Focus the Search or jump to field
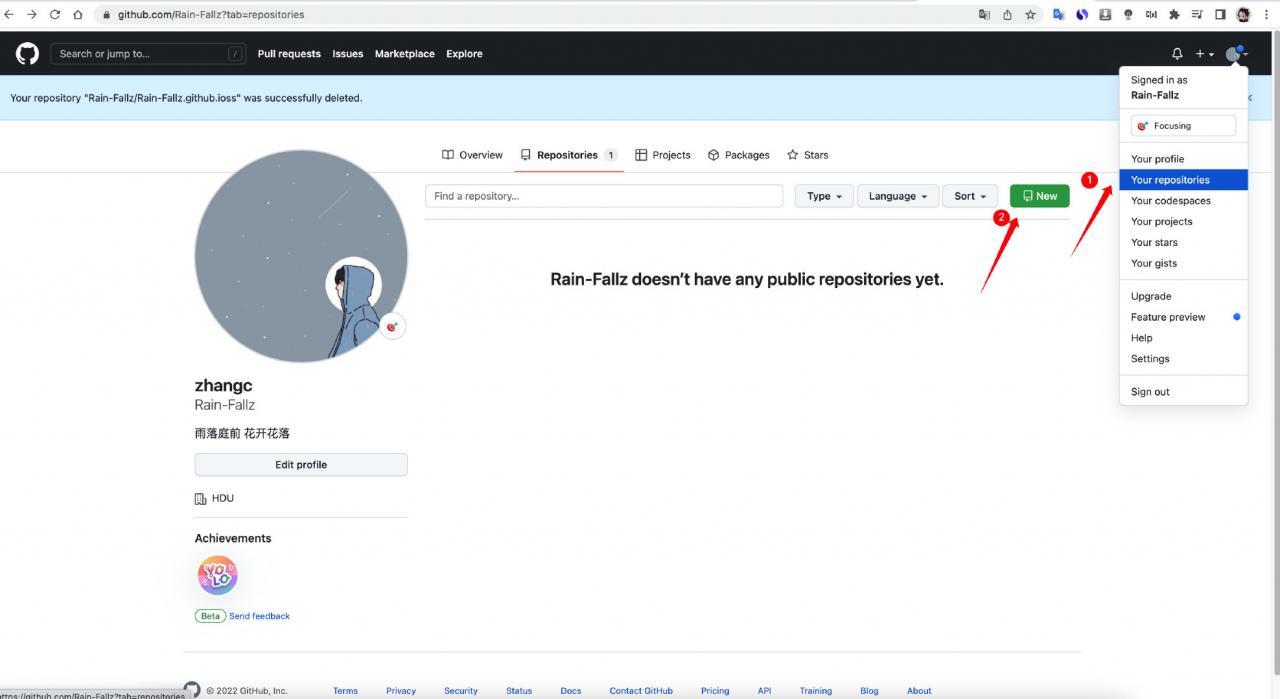1280x699 pixels. (148, 54)
